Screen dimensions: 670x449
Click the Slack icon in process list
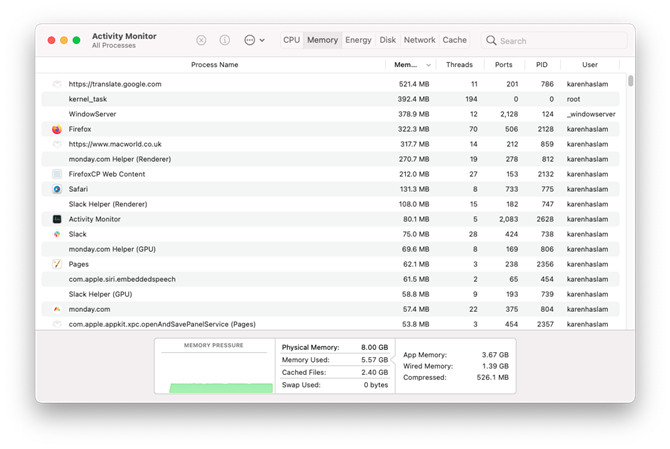click(57, 234)
